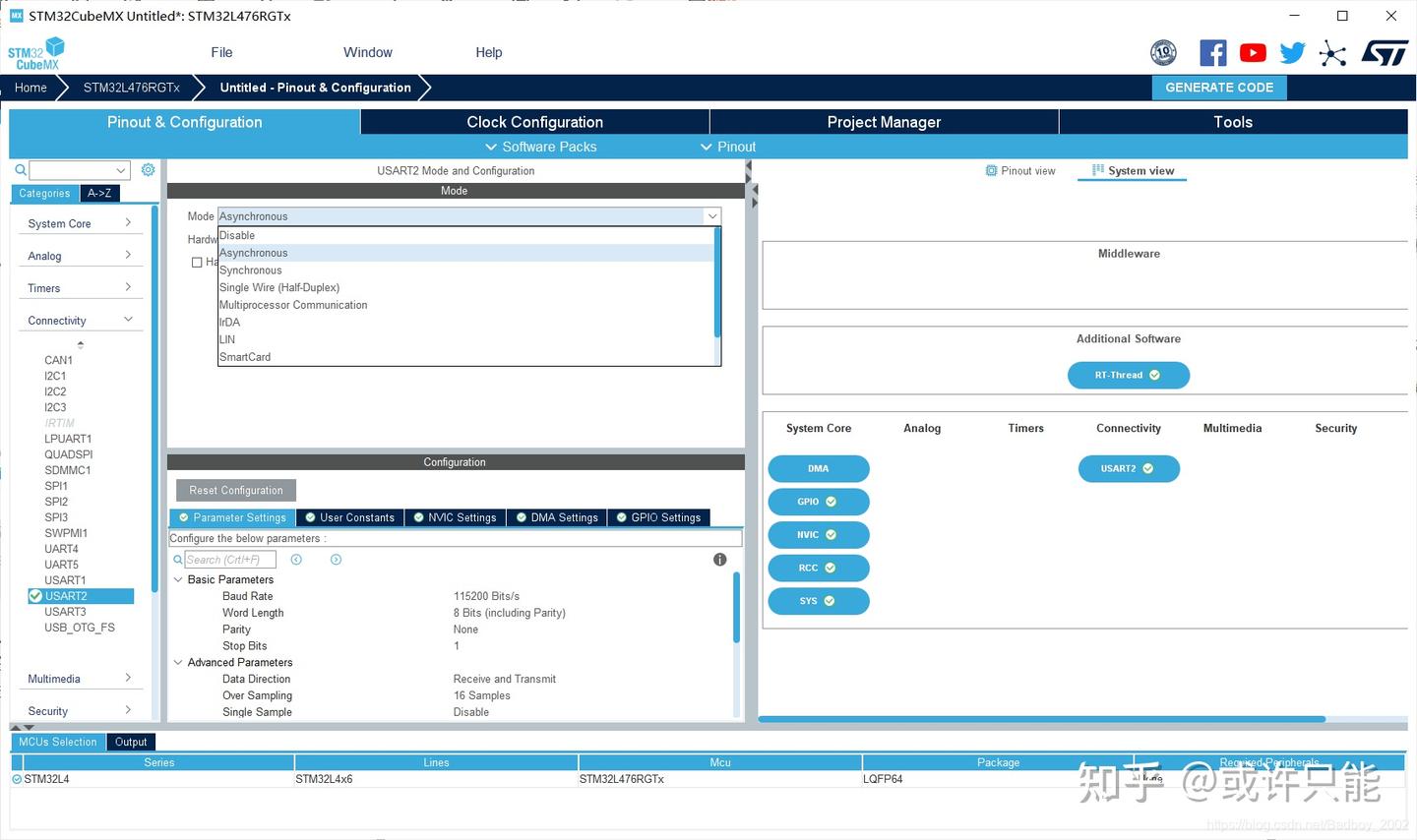Click the system view horizontal scrollbar
The image size is (1417, 840).
coord(1042,720)
